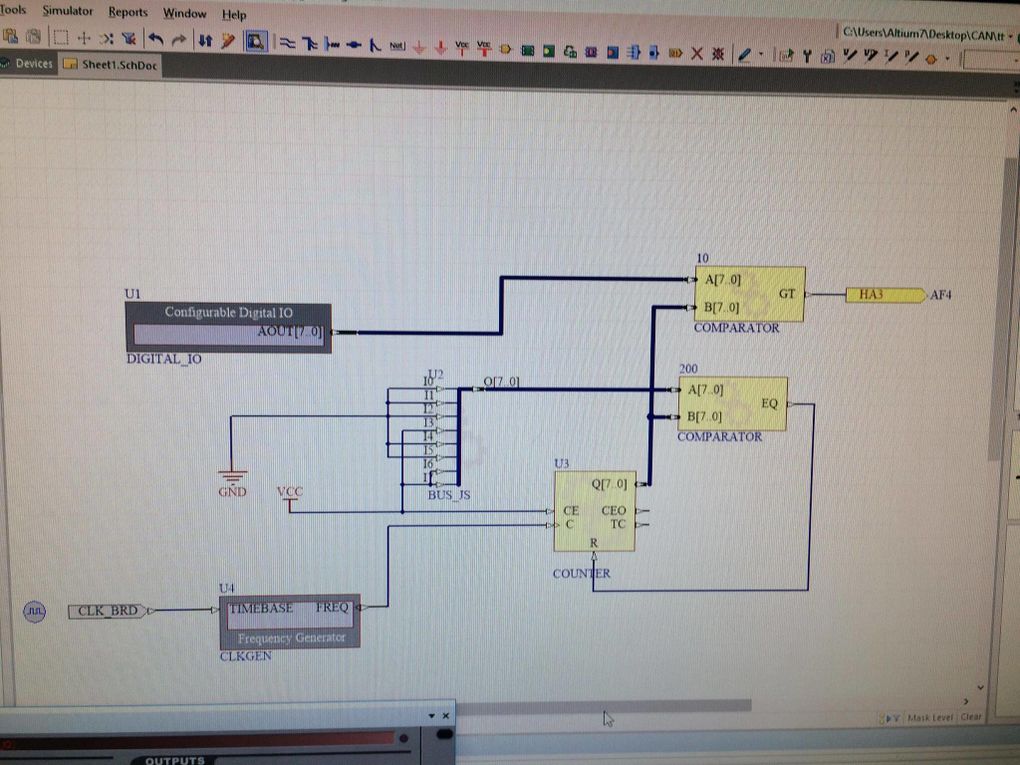Select the Undo arrow icon
This screenshot has height=765, width=1020.
[x=154, y=40]
